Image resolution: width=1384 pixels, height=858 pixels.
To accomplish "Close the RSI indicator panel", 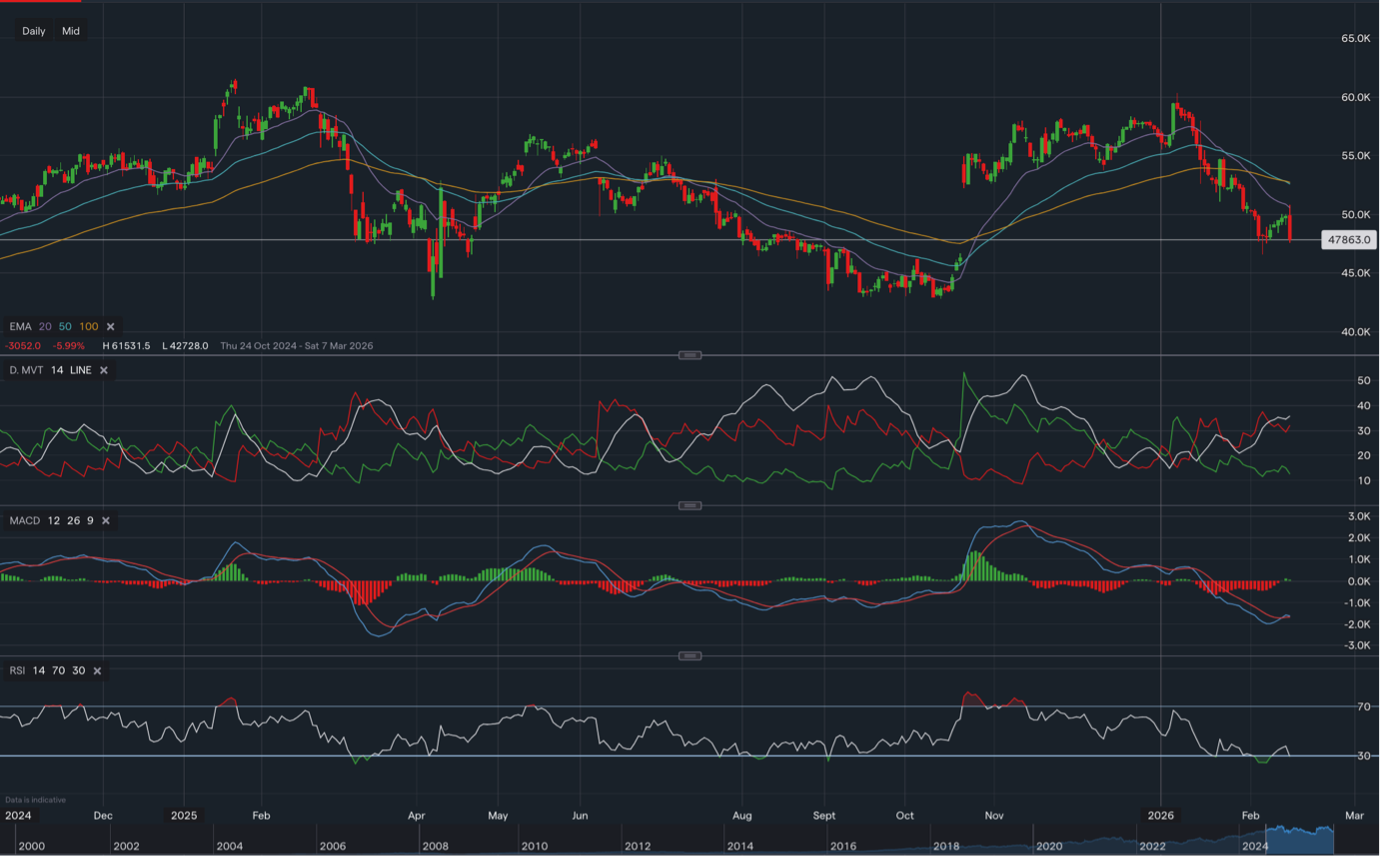I will click(97, 670).
